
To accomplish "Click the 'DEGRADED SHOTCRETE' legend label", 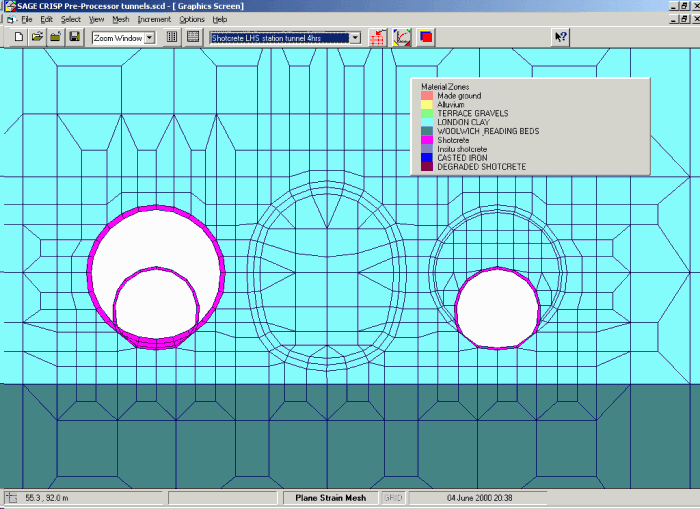I will pos(482,167).
